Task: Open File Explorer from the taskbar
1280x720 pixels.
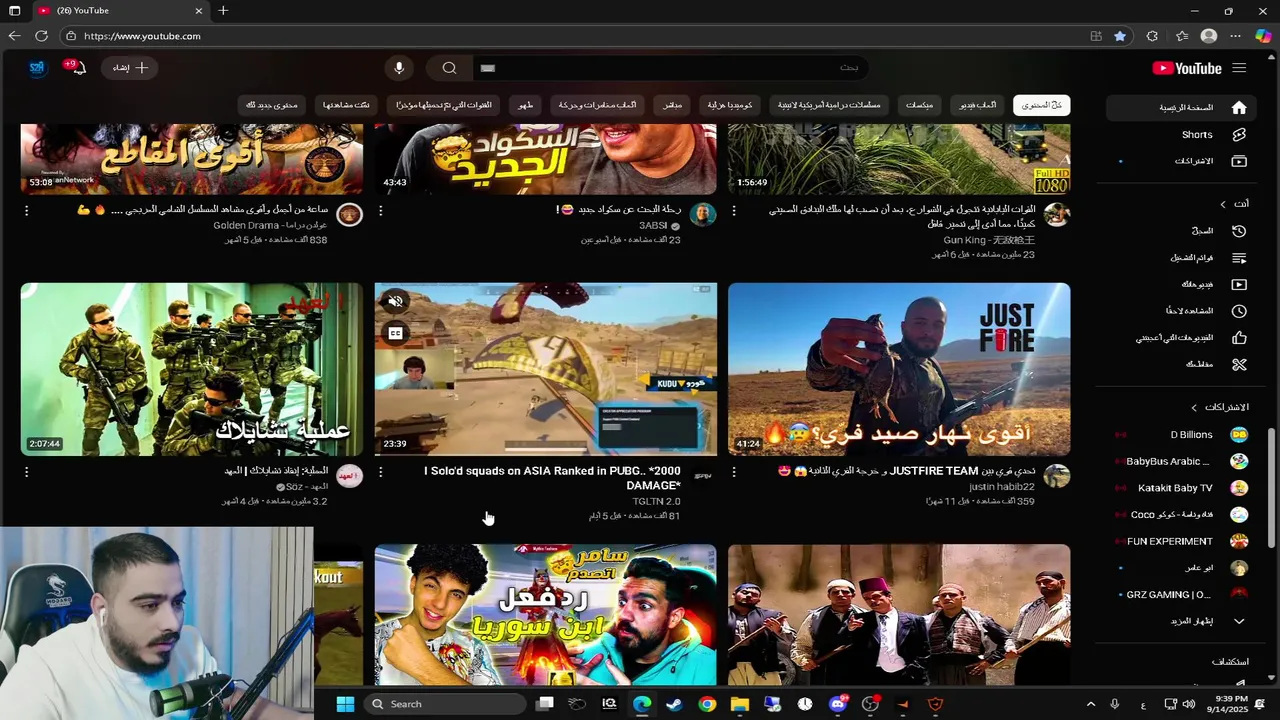Action: (x=740, y=704)
